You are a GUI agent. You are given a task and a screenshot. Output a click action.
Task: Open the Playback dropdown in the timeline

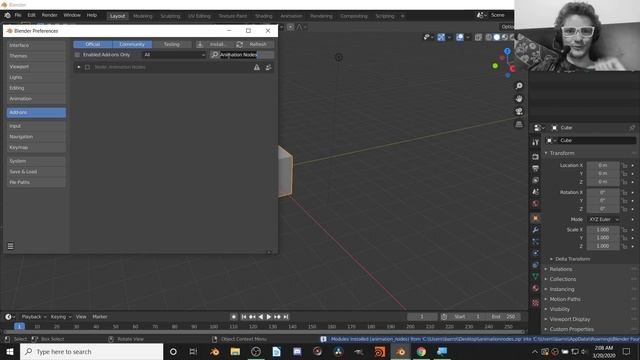34,317
